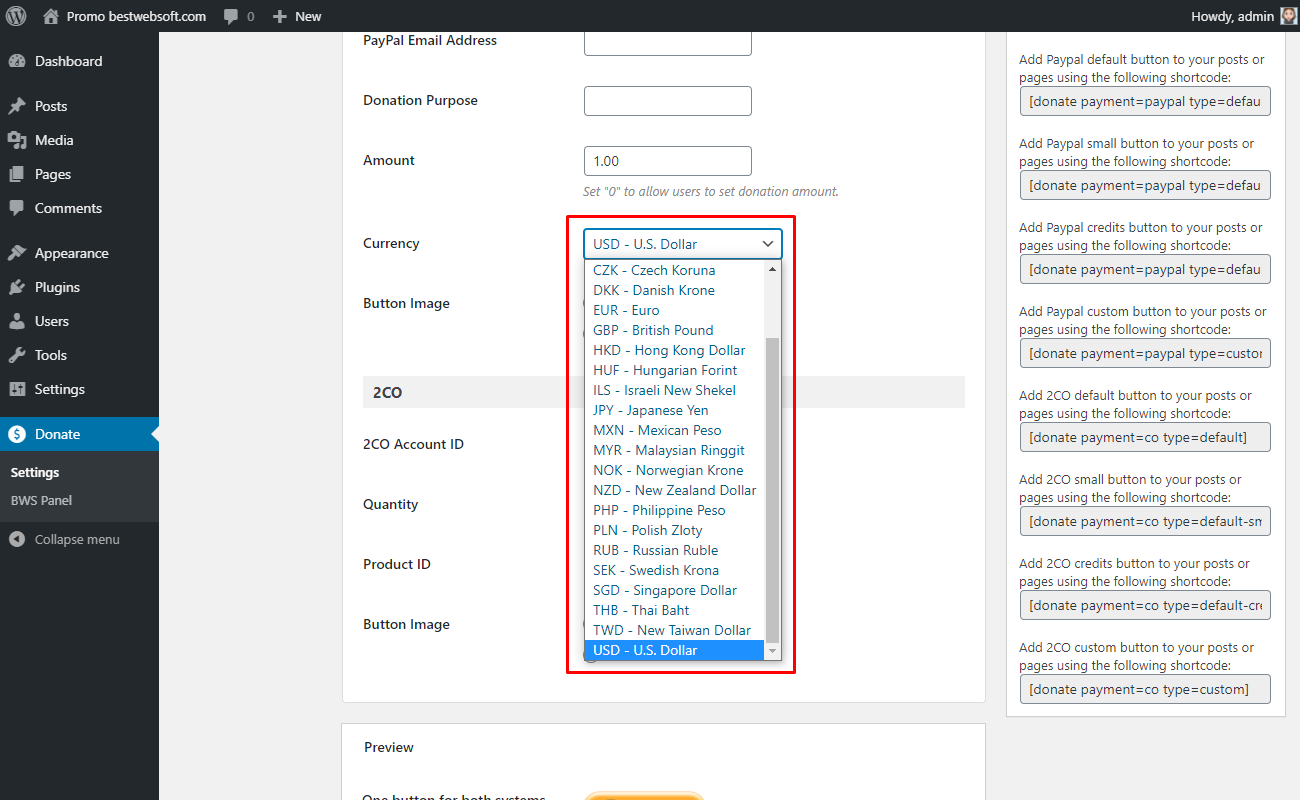Select 2CO credits button shortcode field
The width and height of the screenshot is (1300, 800).
[1145, 605]
